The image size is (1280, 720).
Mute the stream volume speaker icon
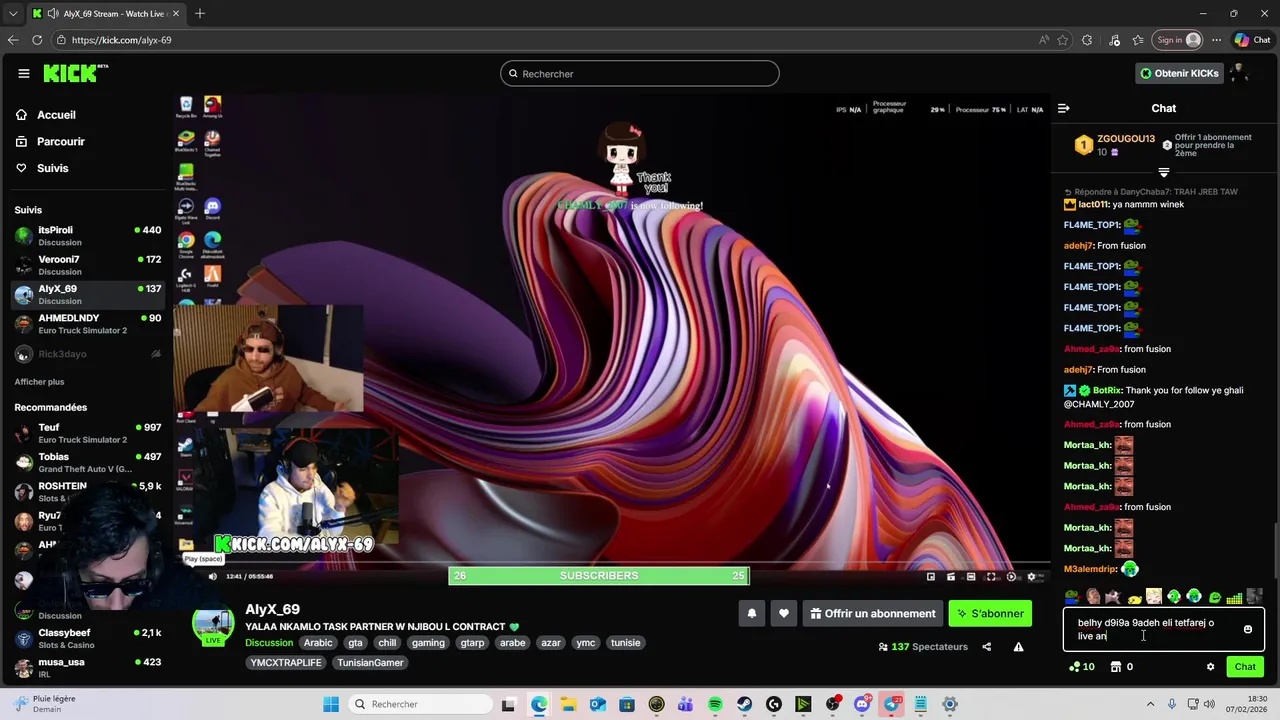[x=212, y=576]
